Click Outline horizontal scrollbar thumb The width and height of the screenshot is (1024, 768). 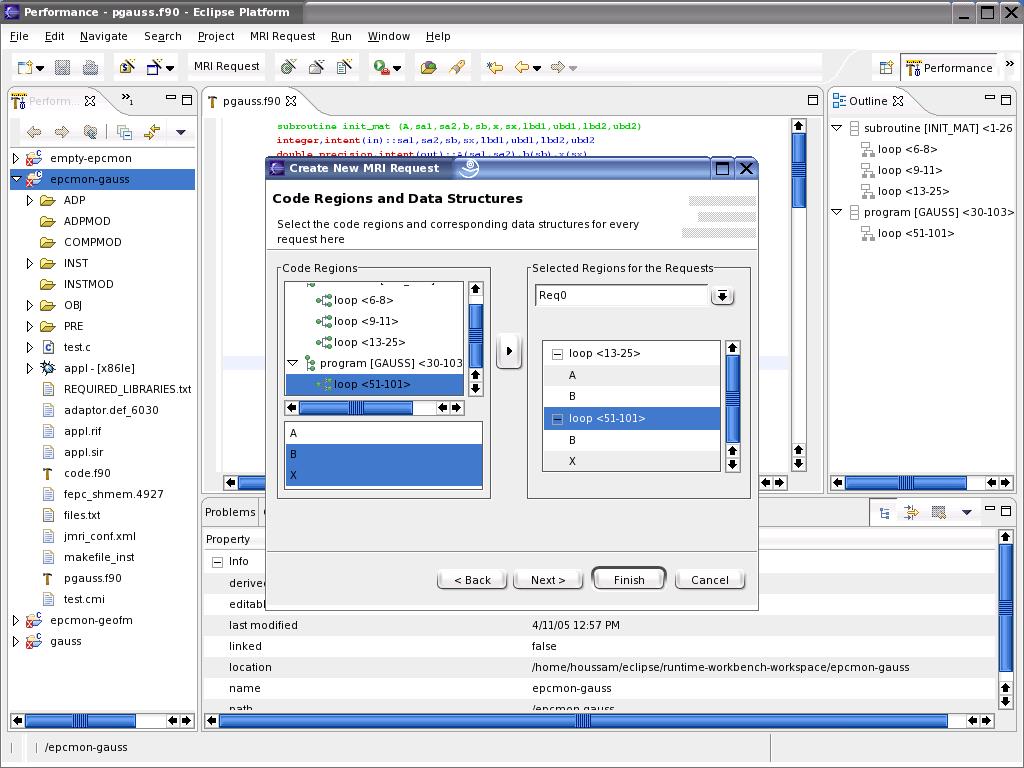[x=905, y=483]
